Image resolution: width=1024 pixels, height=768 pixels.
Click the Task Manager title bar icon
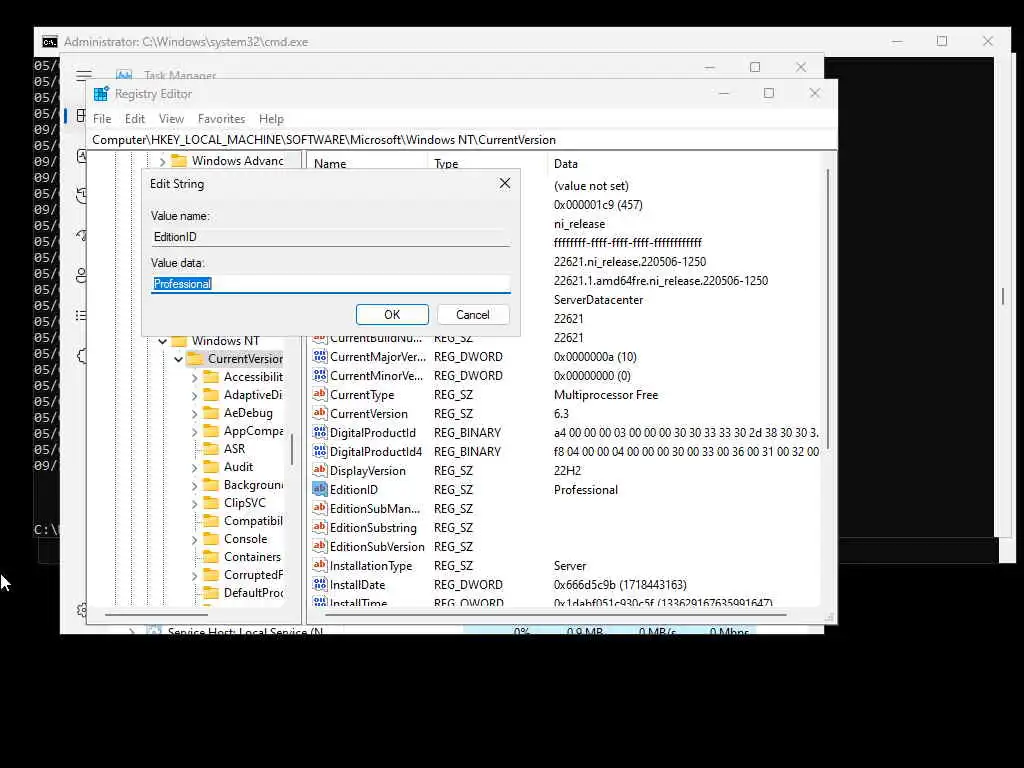coord(124,75)
